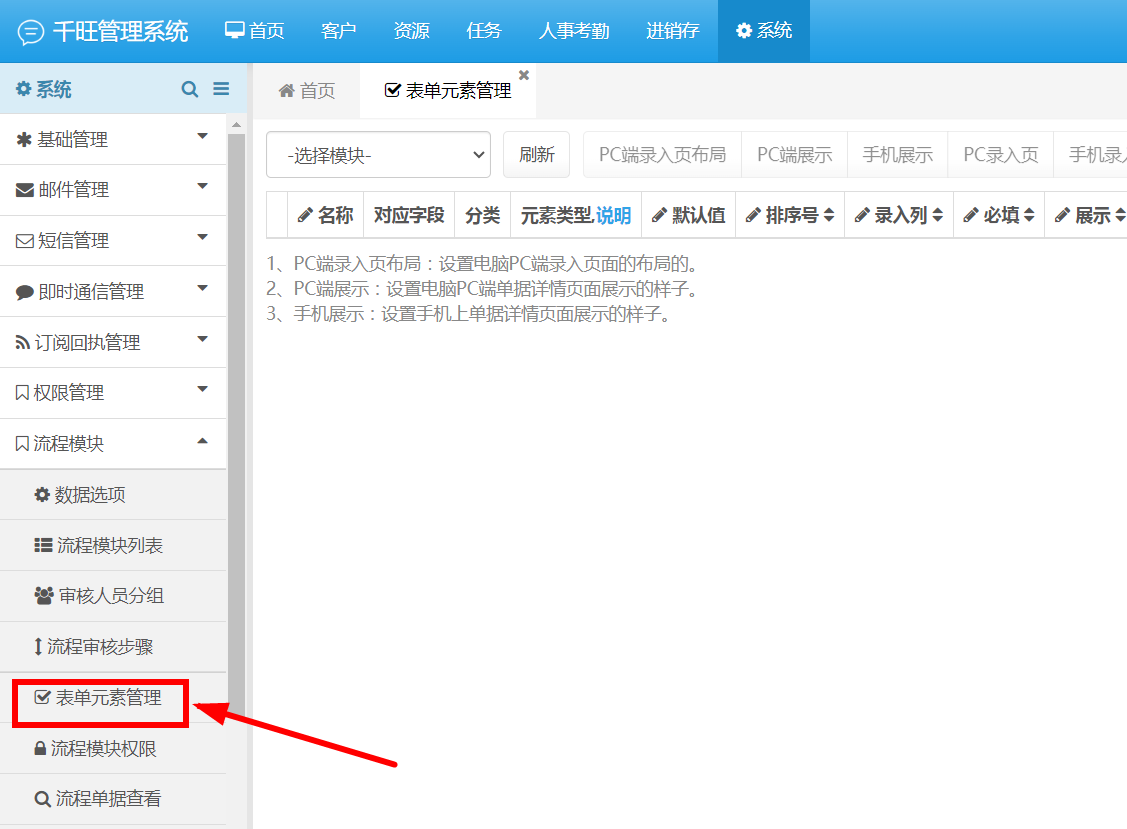Screen dimensions: 1127x829
Task: Click the 刷新 button
Action: 536,155
